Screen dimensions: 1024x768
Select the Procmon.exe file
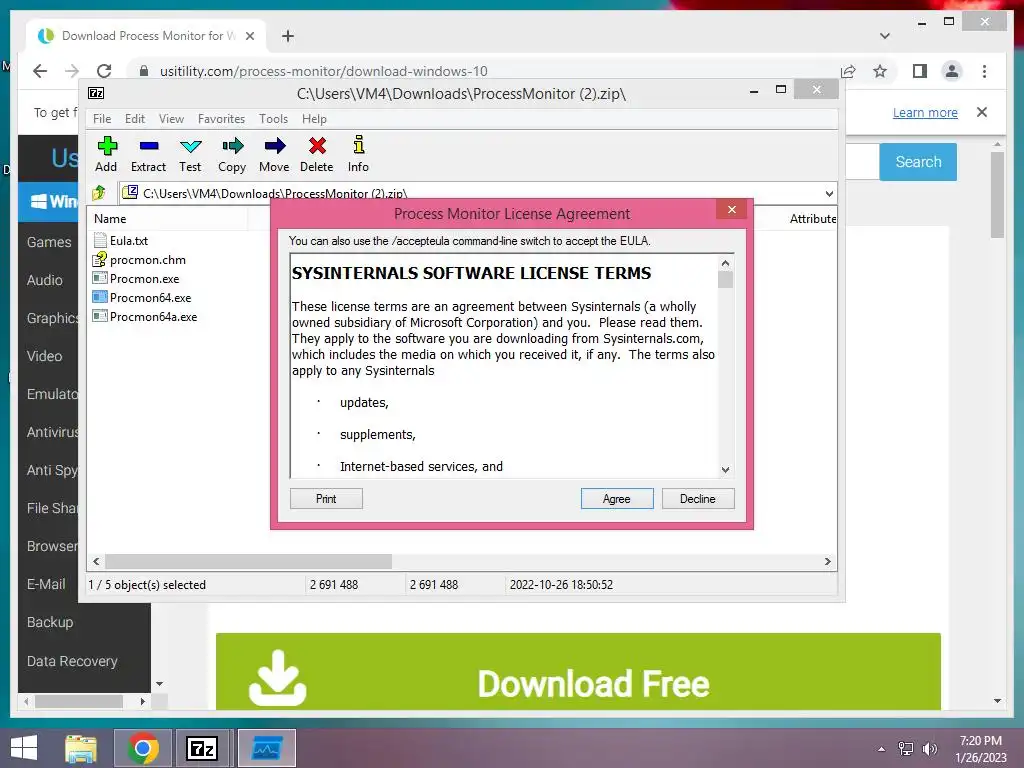point(136,278)
